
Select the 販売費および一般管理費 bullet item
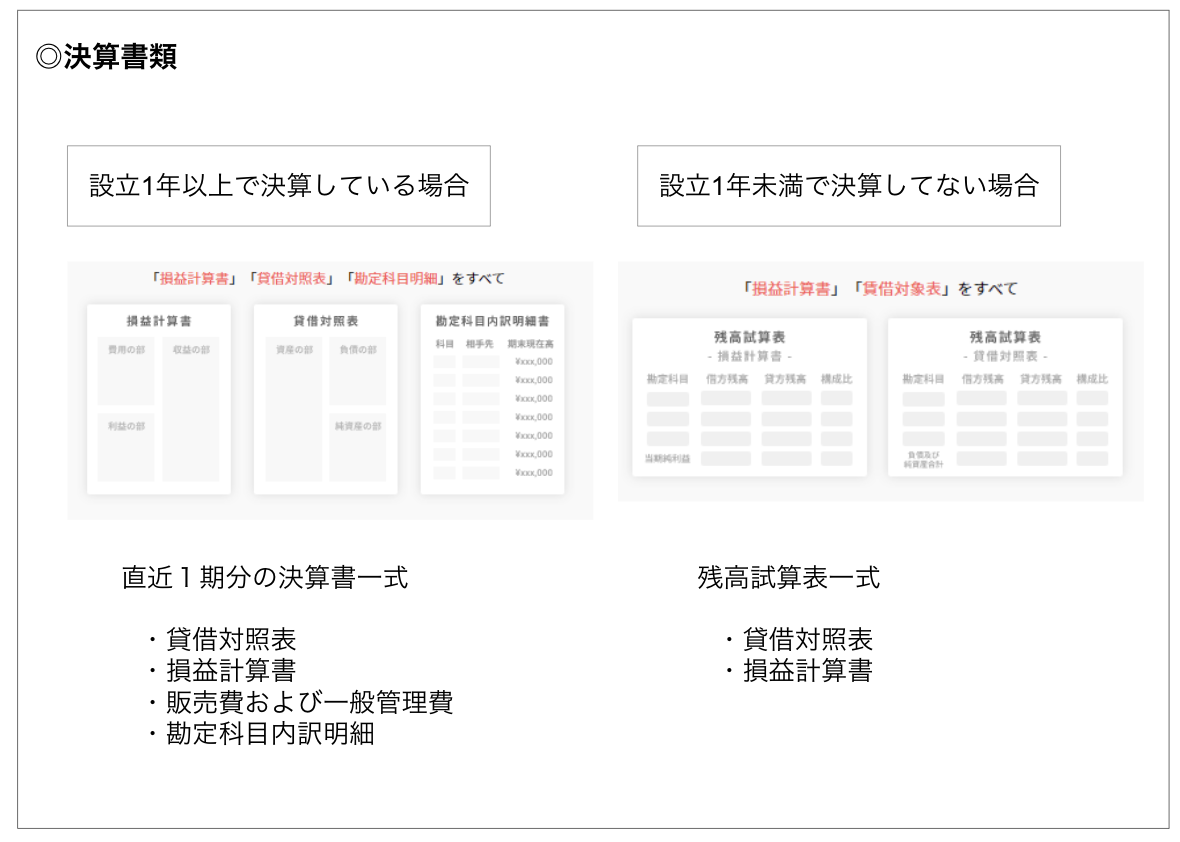pos(309,702)
